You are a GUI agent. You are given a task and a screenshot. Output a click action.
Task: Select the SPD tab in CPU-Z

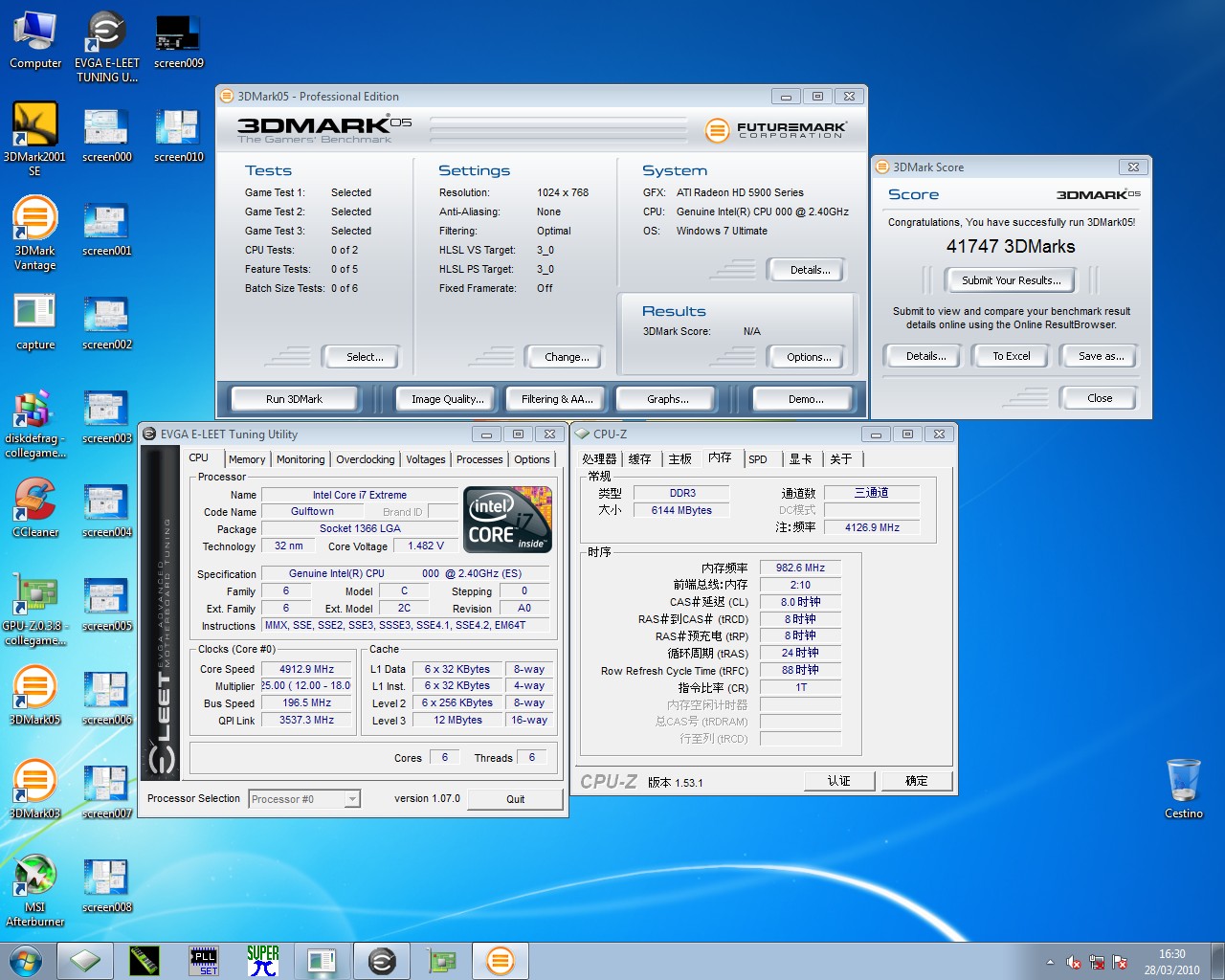pyautogui.click(x=758, y=459)
